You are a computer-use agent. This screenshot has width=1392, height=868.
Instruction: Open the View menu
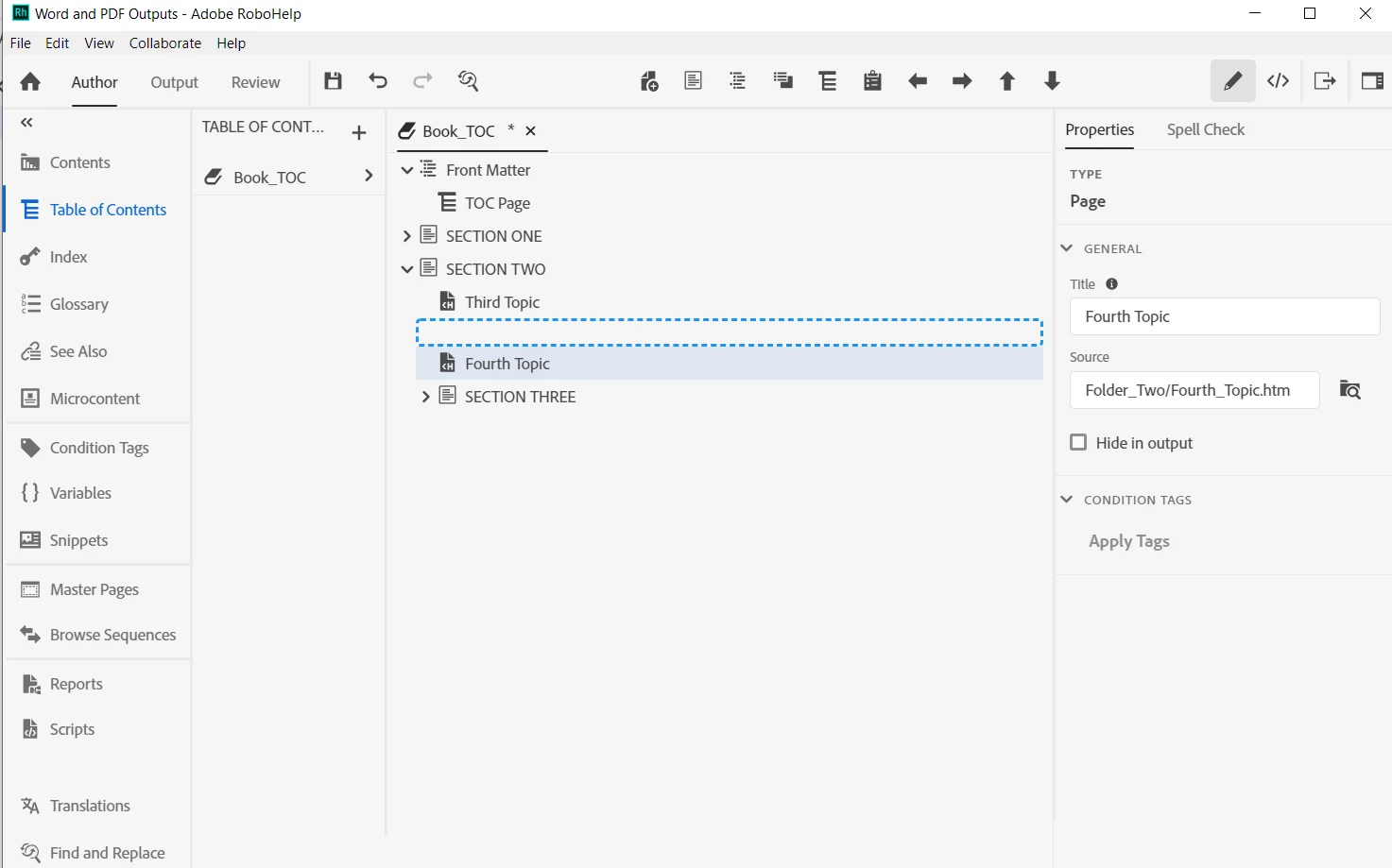pos(99,43)
